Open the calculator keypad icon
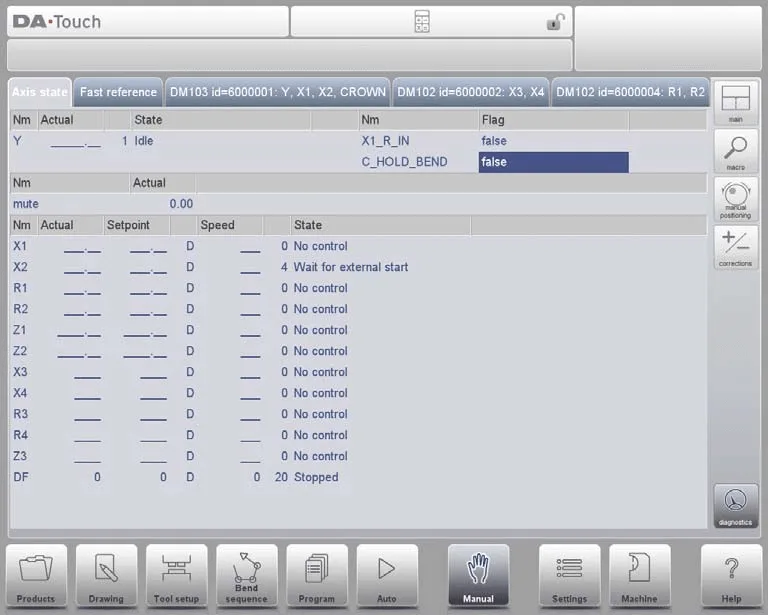The image size is (768, 615). (422, 22)
